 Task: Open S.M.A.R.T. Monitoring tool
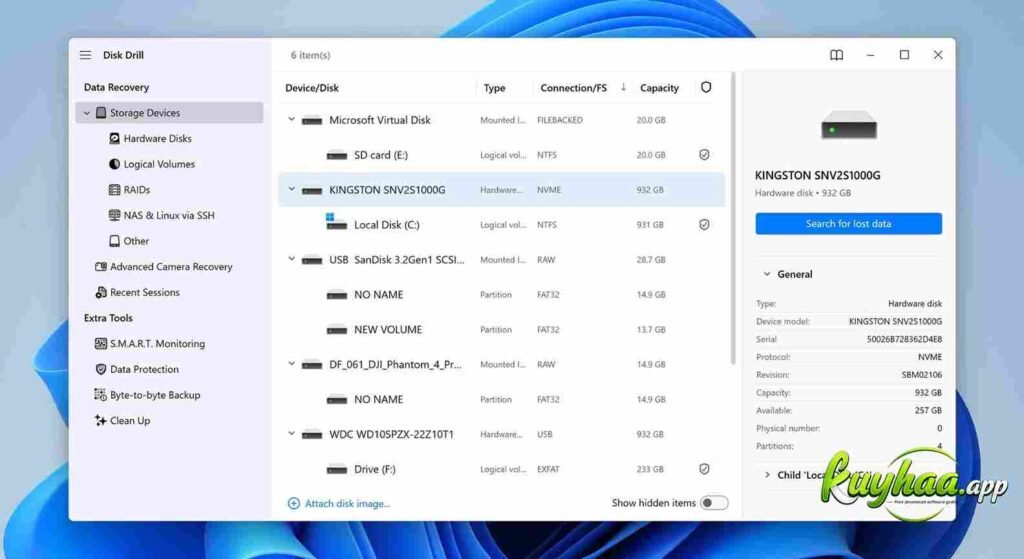click(x=157, y=343)
